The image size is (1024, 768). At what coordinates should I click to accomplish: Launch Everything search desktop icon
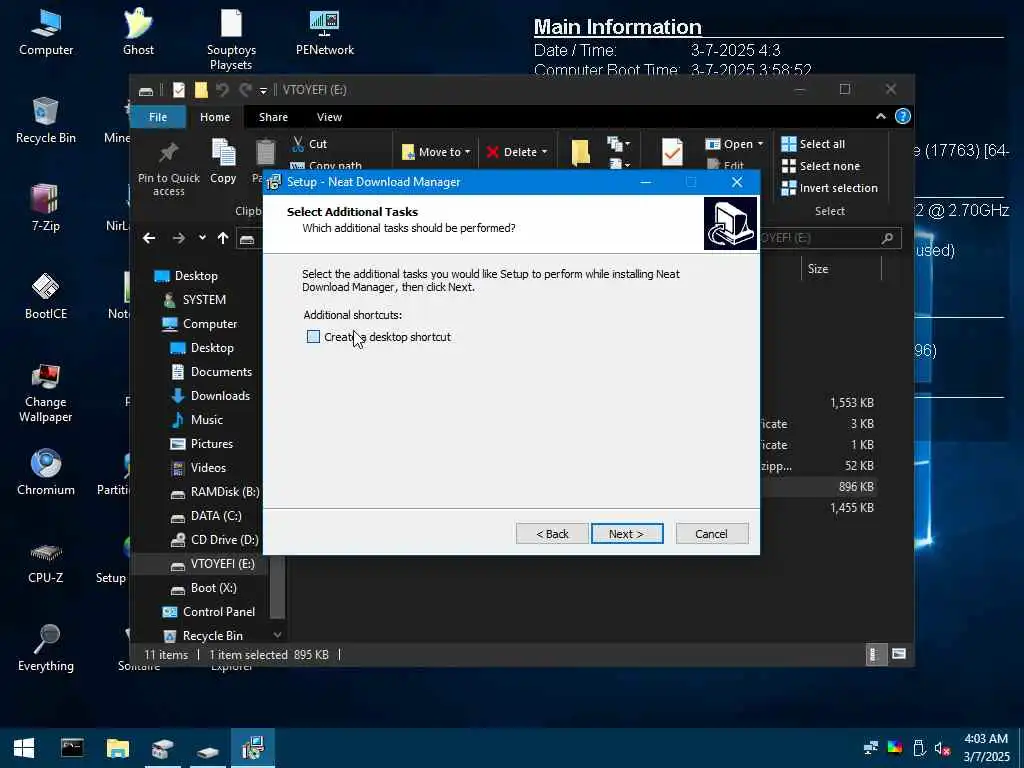(46, 648)
